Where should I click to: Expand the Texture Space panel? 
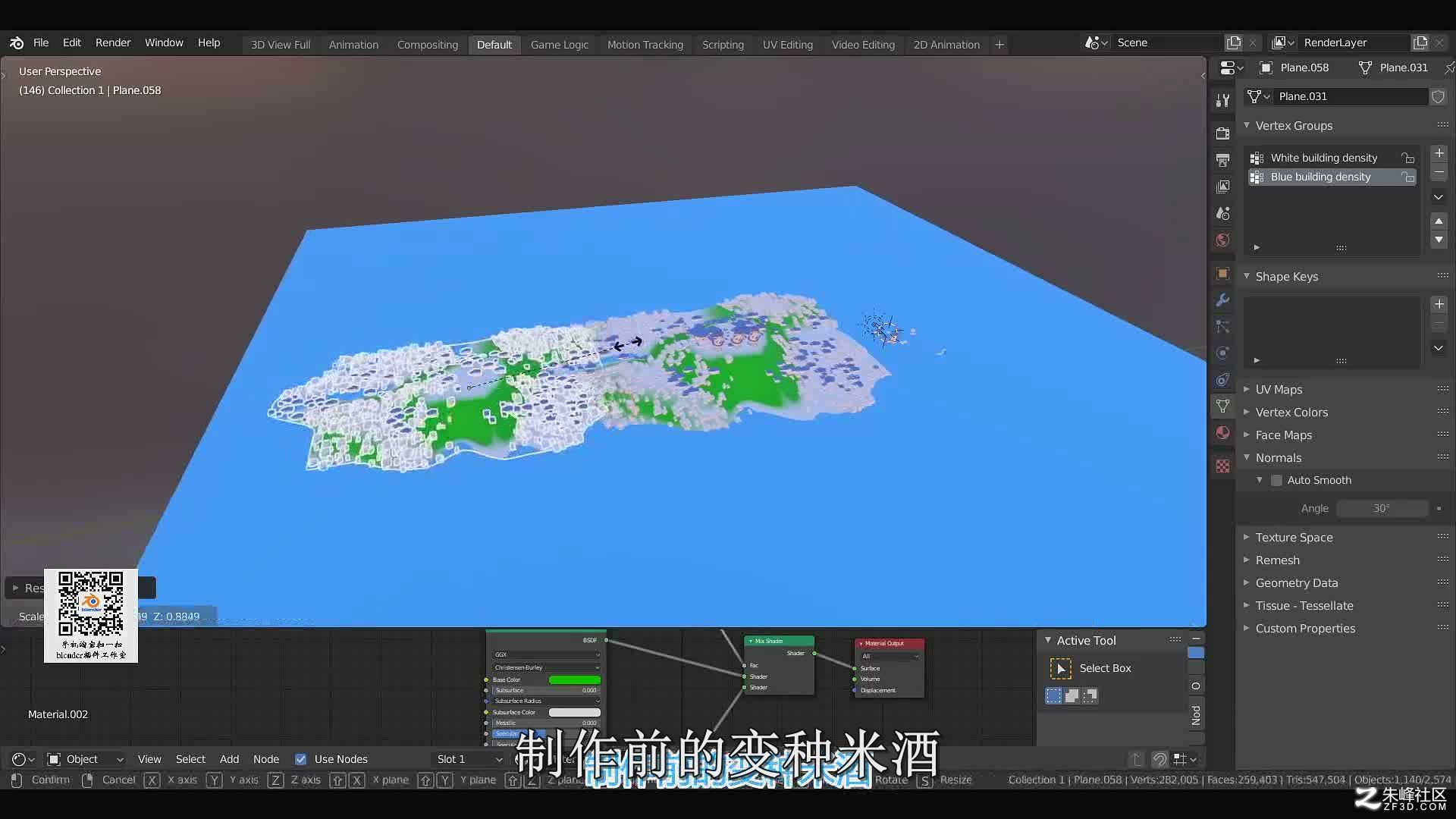(1247, 537)
